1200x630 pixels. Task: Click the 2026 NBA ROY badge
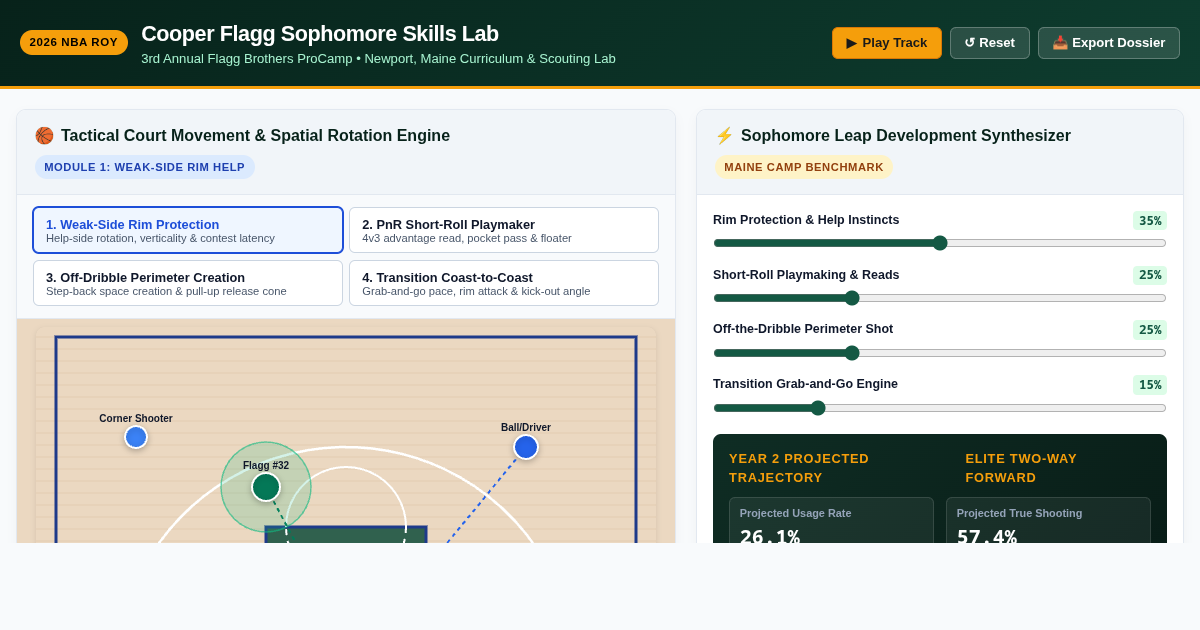pos(74,42)
